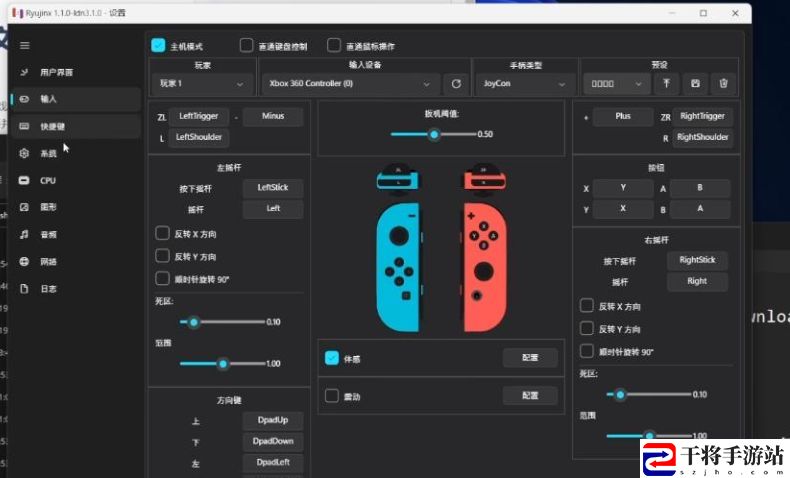Click the document icon beside 日志
This screenshot has height=478, width=790.
[x=24, y=289]
